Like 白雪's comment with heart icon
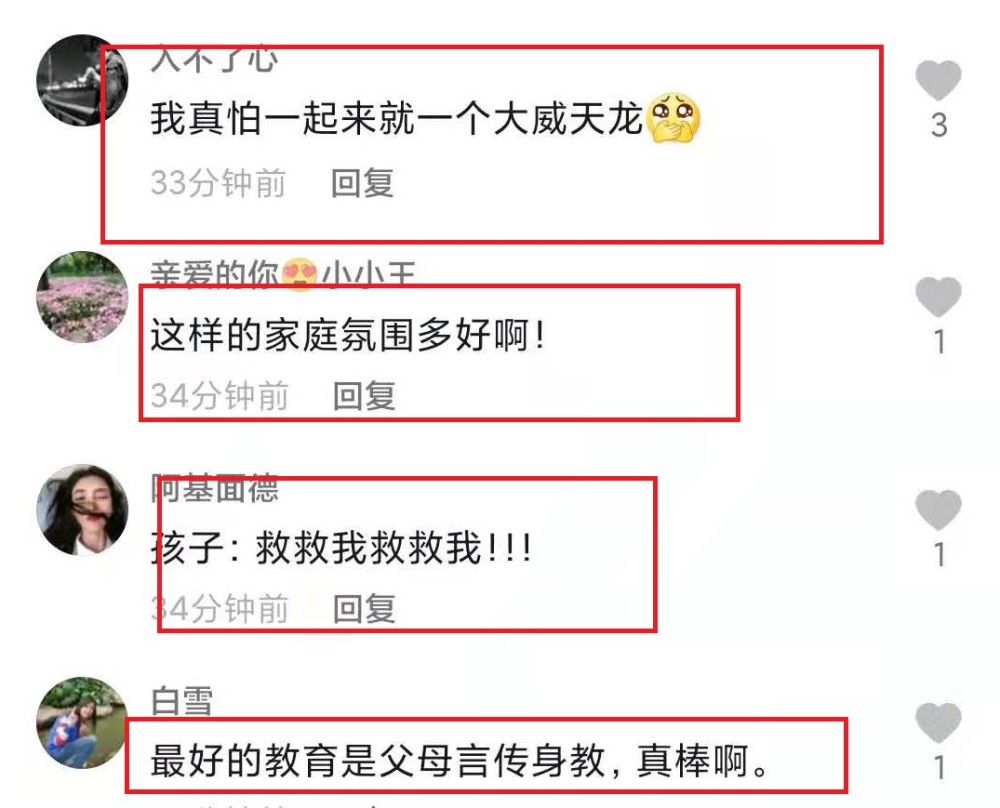The image size is (1000, 808). 938,723
